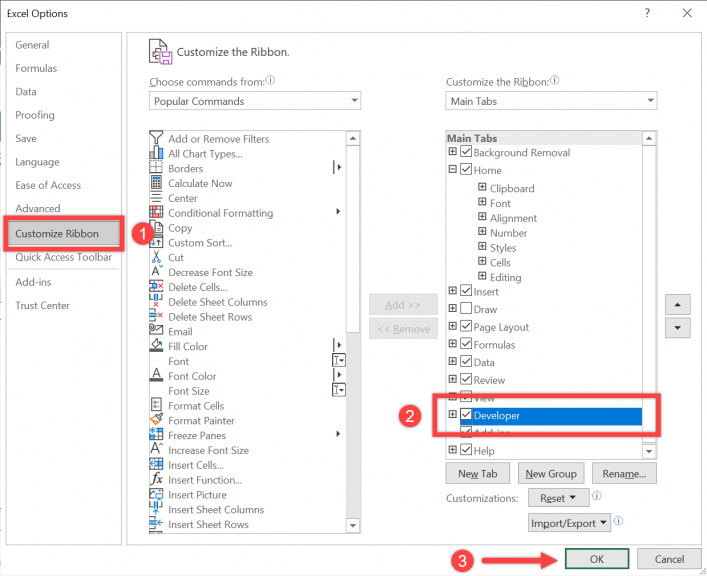Collapse the Home tab tree node
The image size is (707, 576).
pyautogui.click(x=453, y=169)
